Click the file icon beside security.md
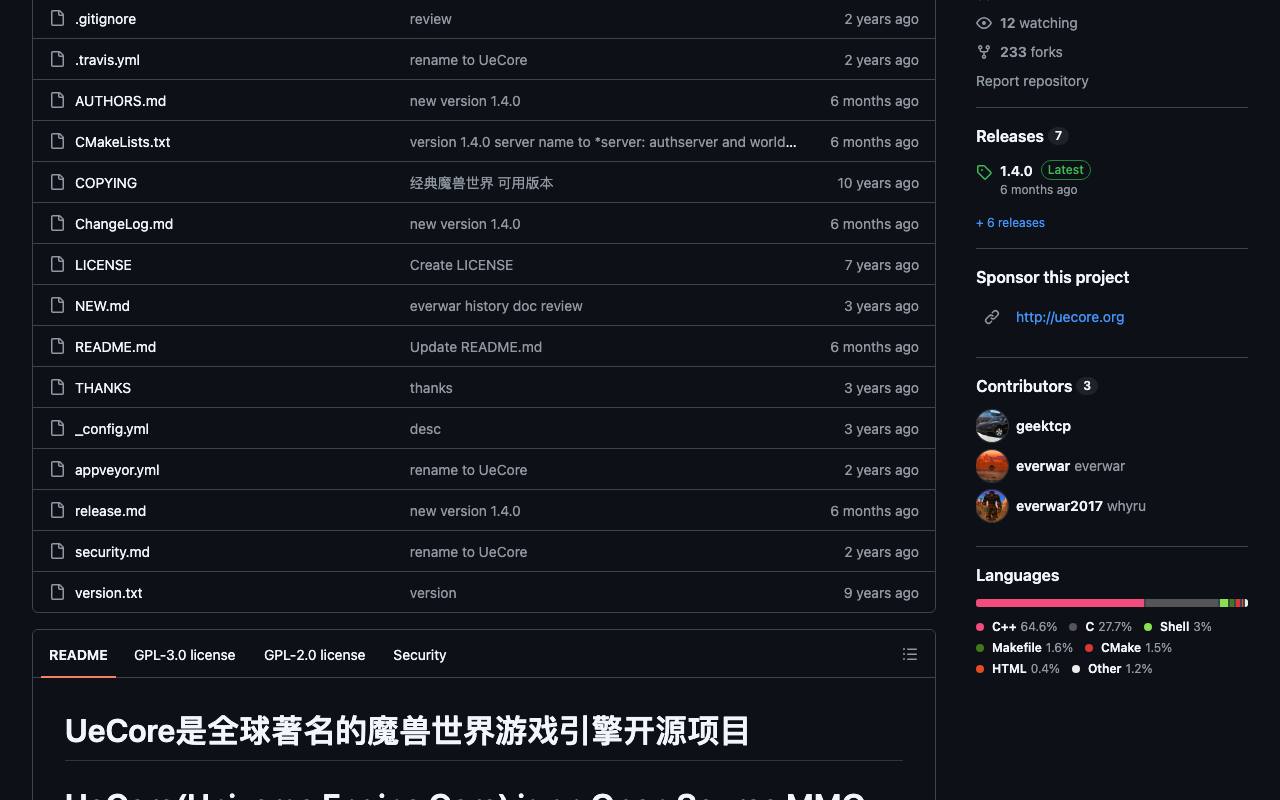 point(57,551)
